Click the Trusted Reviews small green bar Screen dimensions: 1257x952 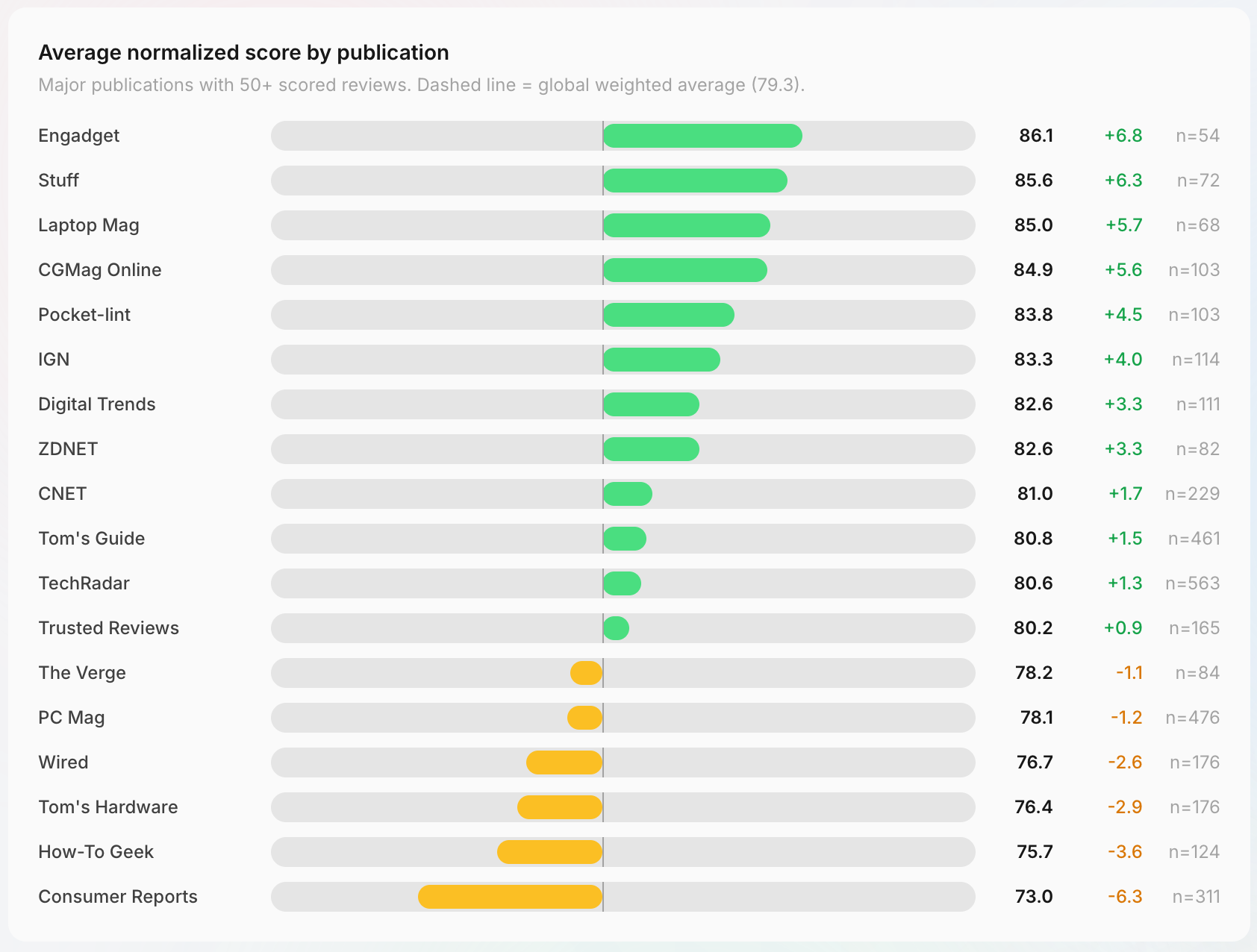tap(617, 628)
